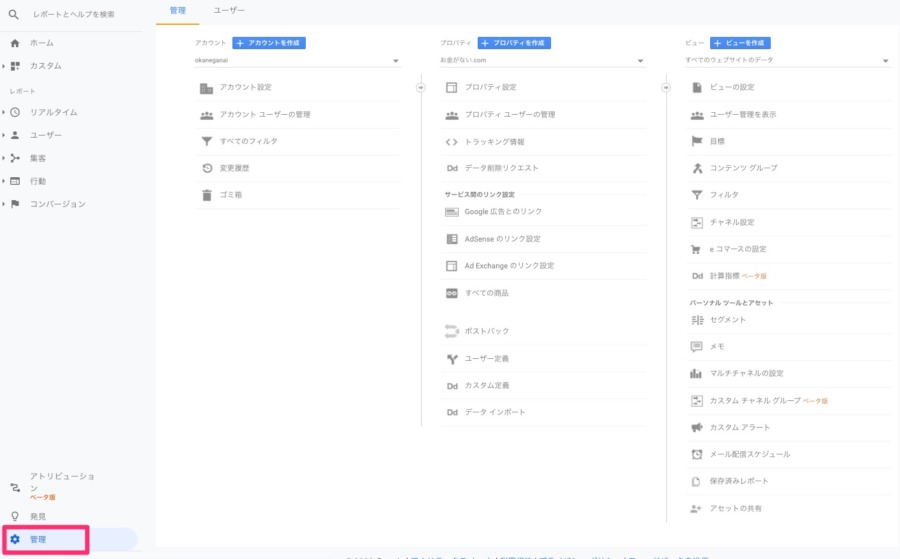Open the okaneganai account dropdown
Image resolution: width=900 pixels, height=559 pixels.
coord(297,61)
